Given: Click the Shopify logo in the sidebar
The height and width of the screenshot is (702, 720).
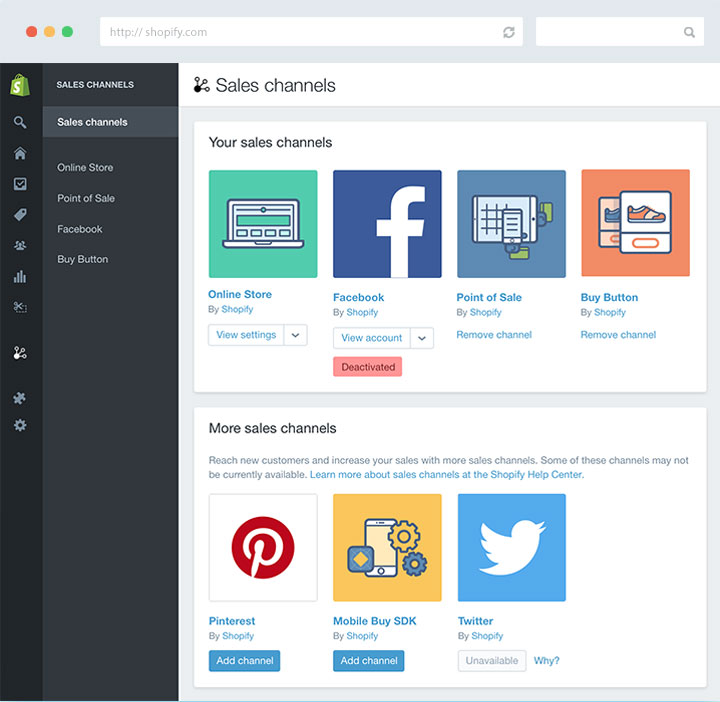Looking at the screenshot, I should coord(20,86).
